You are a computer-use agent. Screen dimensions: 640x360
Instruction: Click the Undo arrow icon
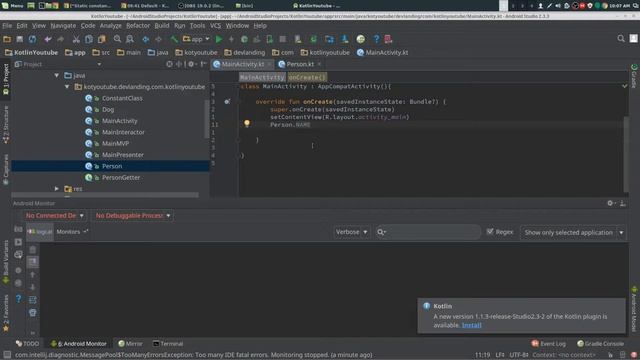(48, 39)
